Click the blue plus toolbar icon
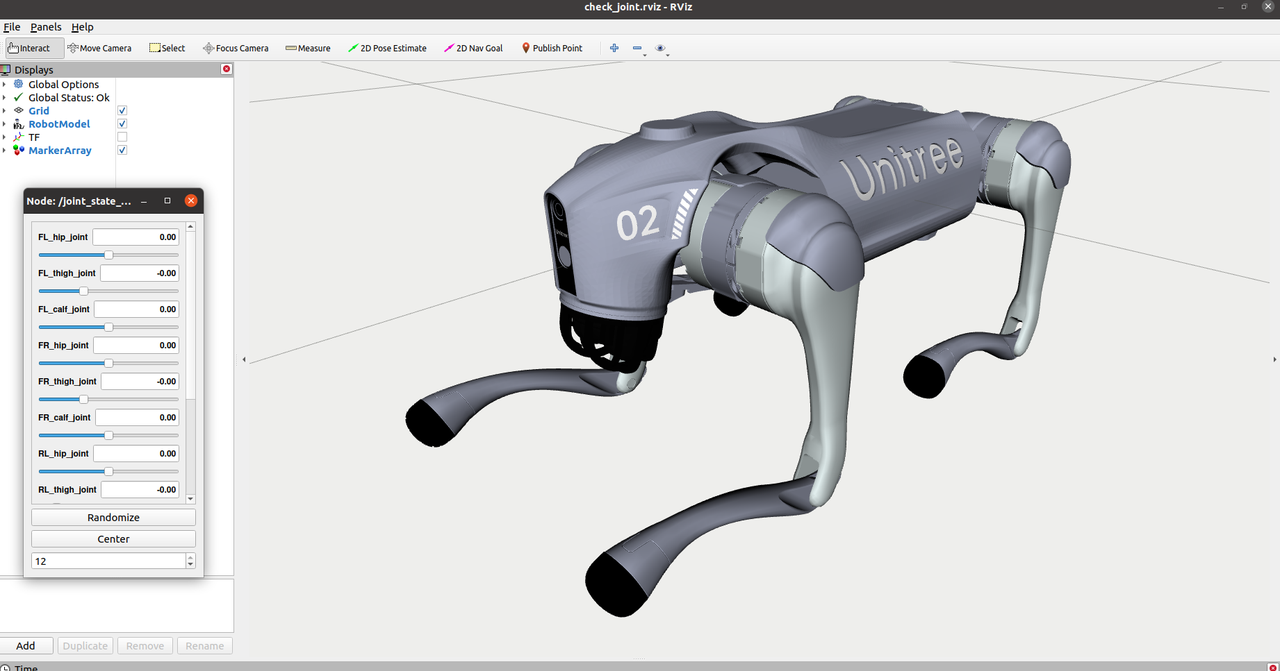The width and height of the screenshot is (1280, 671). pyautogui.click(x=614, y=48)
